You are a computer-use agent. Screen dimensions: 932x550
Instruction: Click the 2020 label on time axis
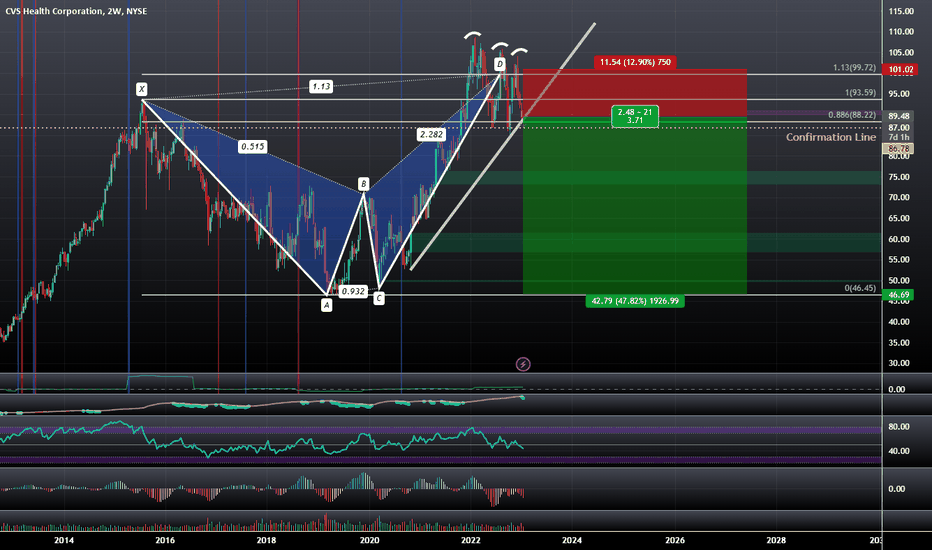(369, 540)
